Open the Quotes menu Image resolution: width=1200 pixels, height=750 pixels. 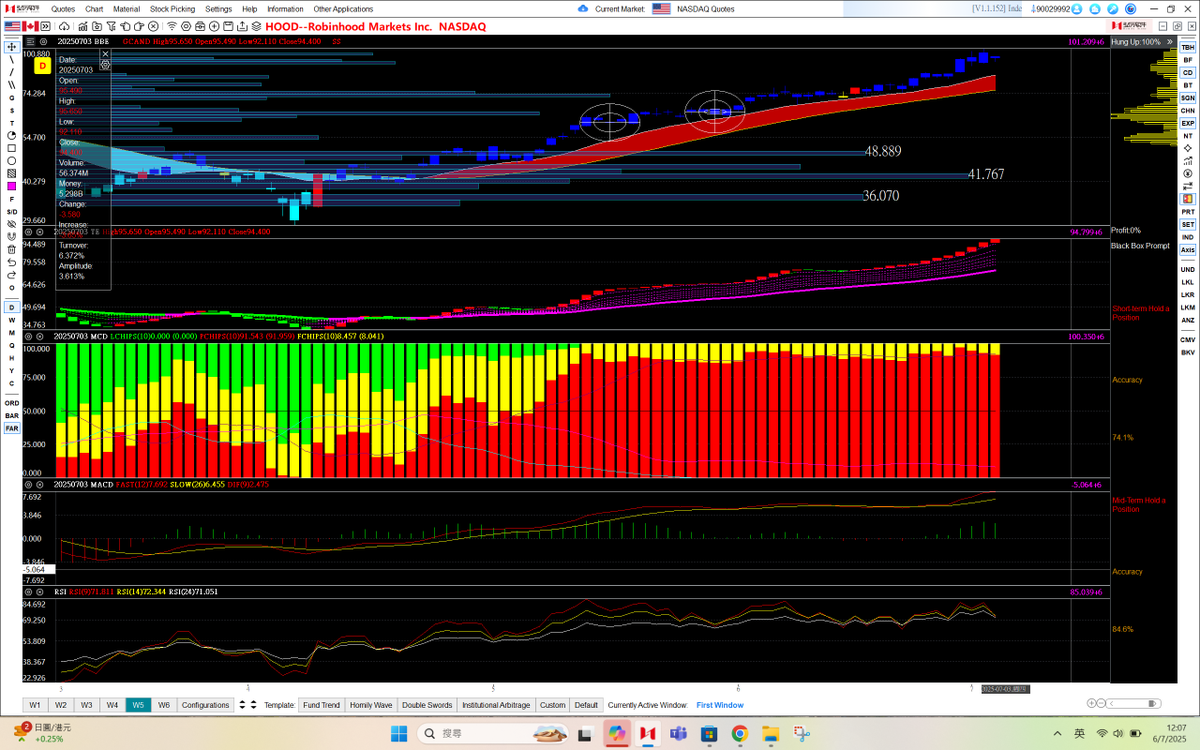[x=63, y=8]
